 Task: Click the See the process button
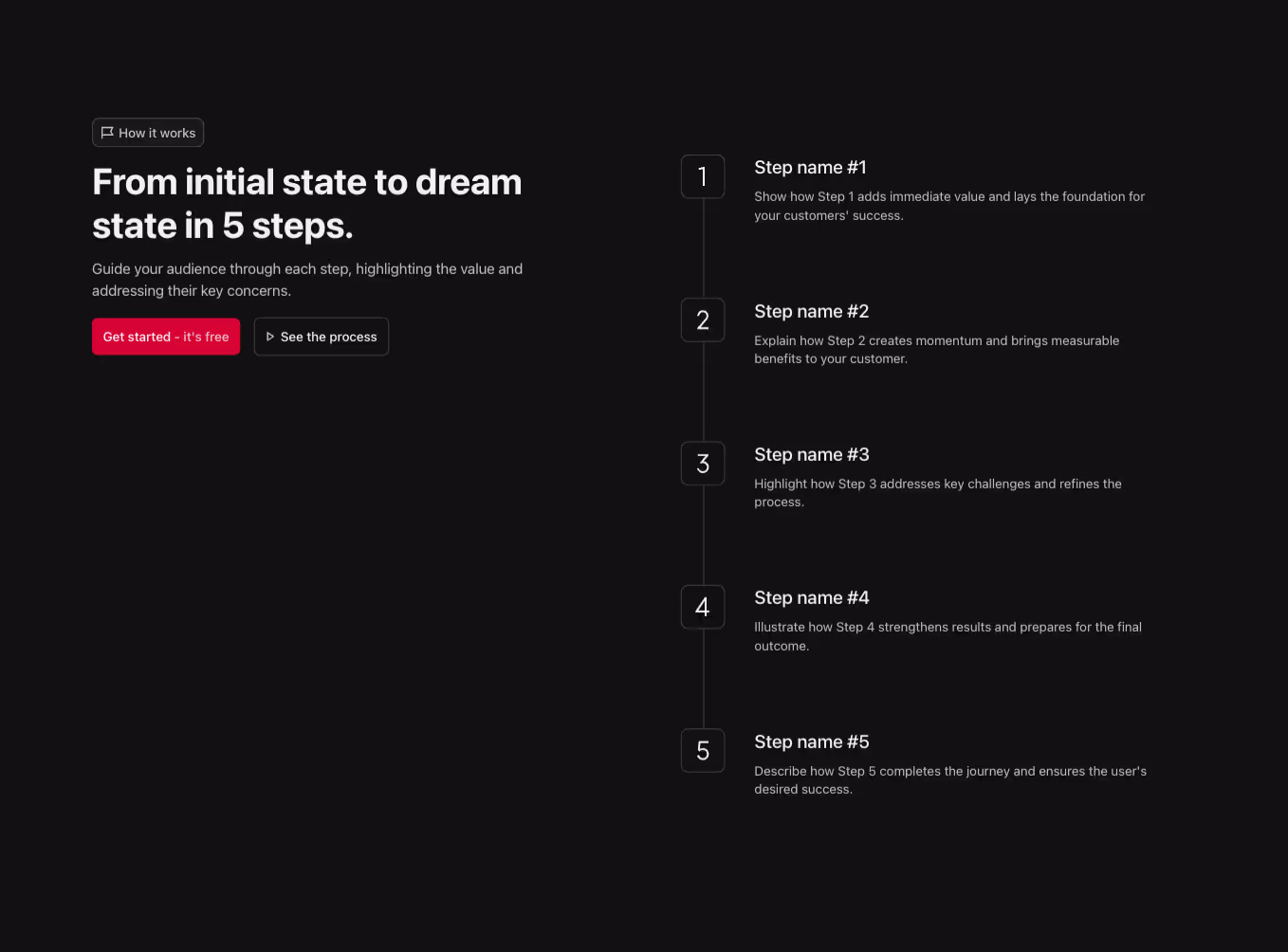pos(321,337)
